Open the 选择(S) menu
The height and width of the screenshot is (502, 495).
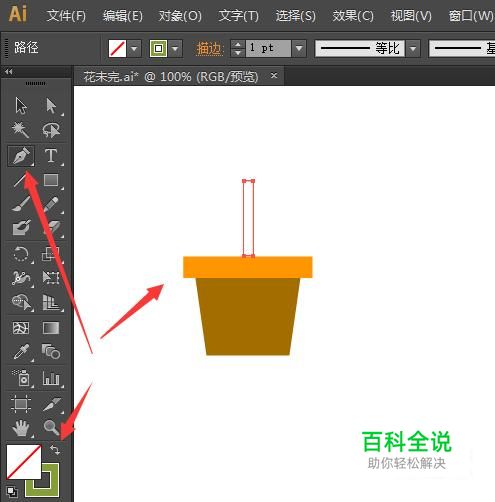click(x=296, y=15)
